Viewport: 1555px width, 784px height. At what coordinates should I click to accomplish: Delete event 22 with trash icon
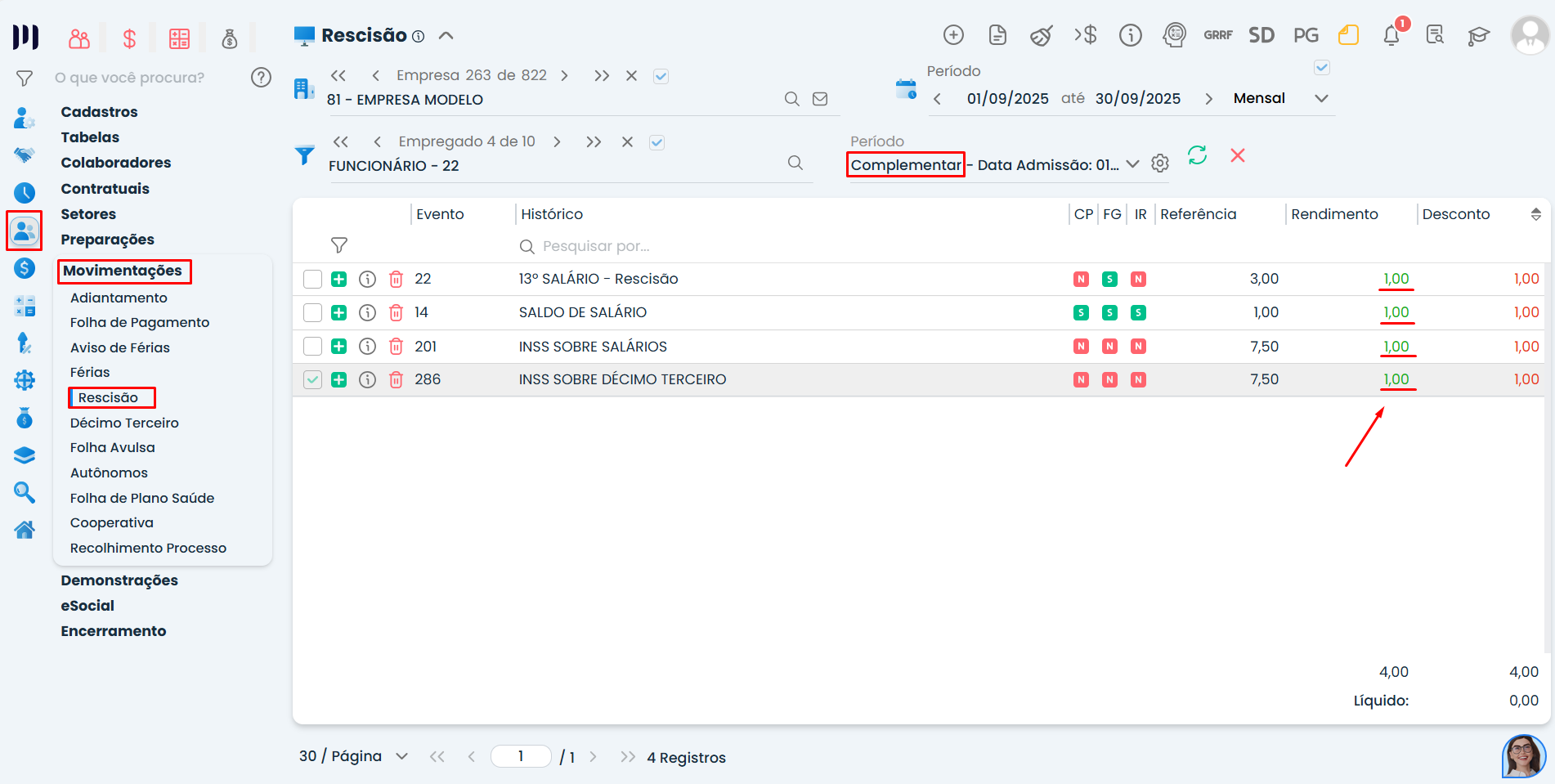click(x=396, y=280)
